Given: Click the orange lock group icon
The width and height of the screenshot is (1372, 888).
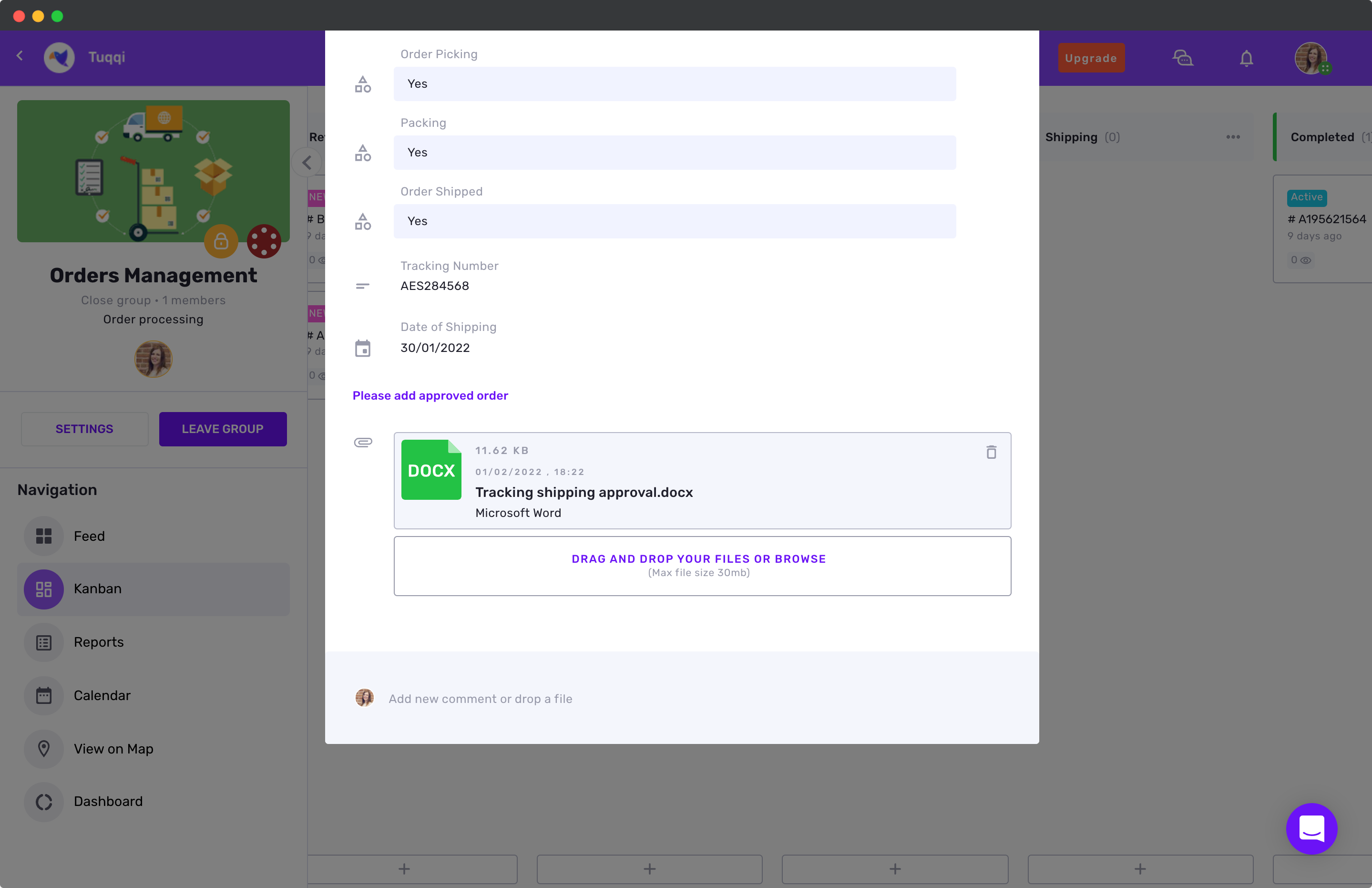Looking at the screenshot, I should pyautogui.click(x=221, y=241).
